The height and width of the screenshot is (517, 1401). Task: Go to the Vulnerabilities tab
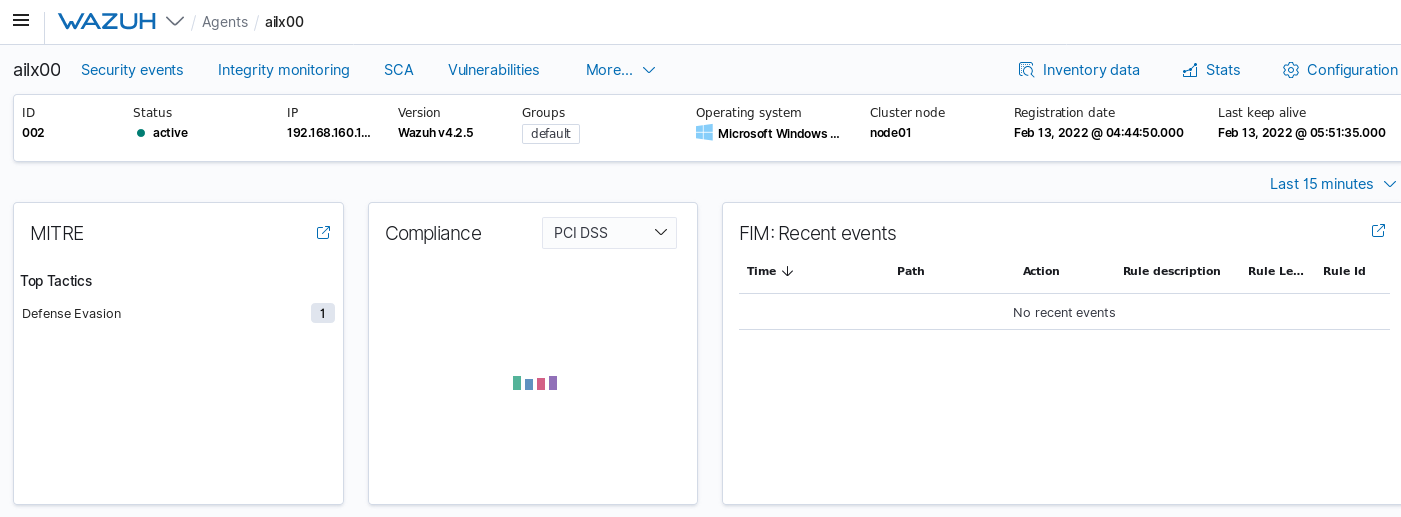point(494,70)
